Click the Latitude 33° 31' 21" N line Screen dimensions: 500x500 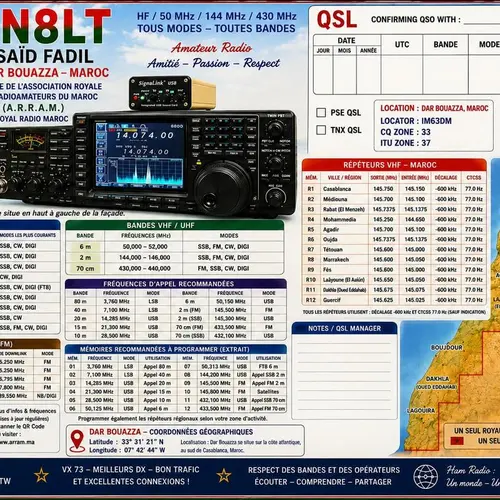tap(126, 442)
